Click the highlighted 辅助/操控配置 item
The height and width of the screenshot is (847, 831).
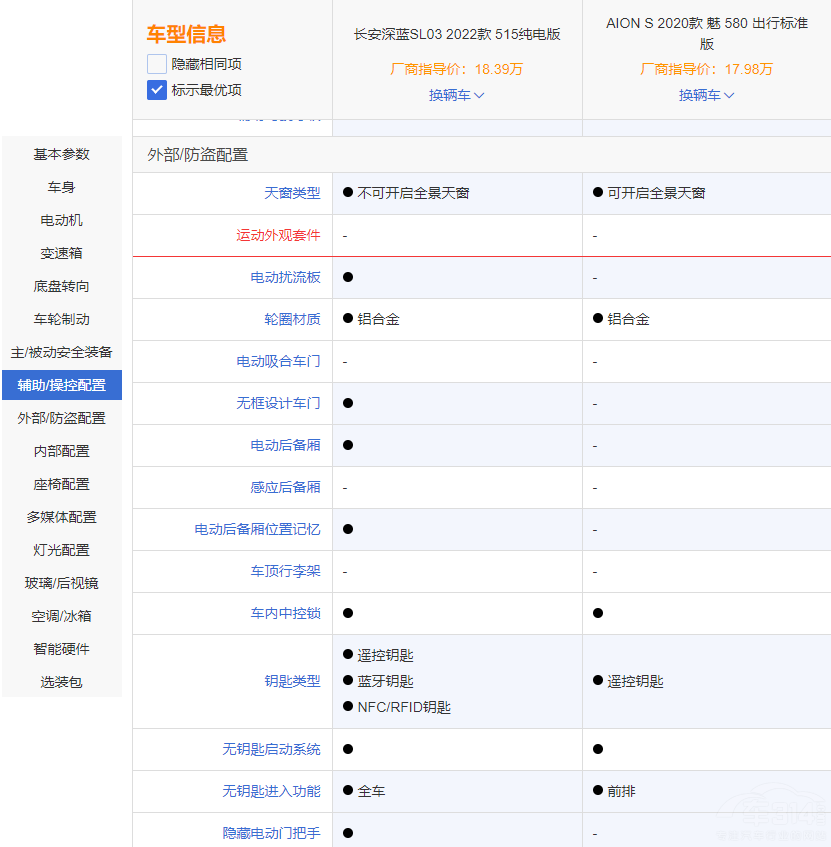coord(61,385)
